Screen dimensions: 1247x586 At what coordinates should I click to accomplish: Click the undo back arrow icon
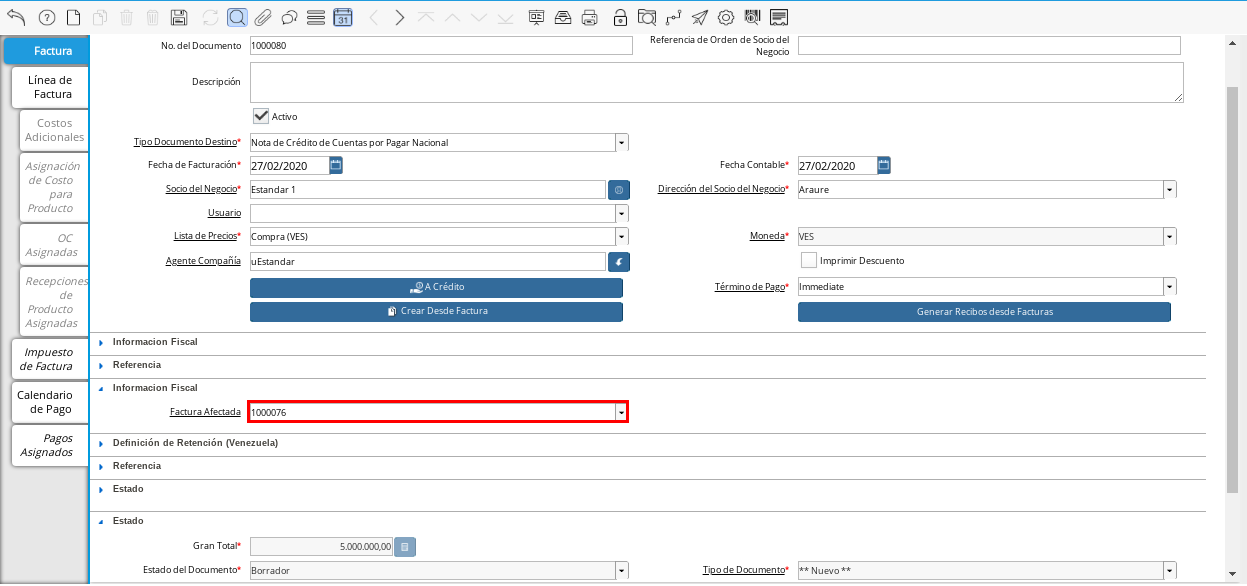[16, 17]
